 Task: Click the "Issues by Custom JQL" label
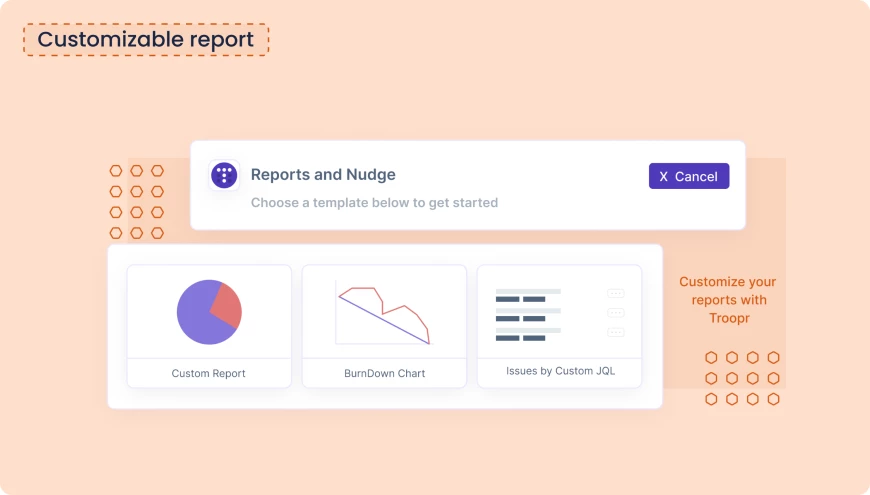click(x=560, y=371)
